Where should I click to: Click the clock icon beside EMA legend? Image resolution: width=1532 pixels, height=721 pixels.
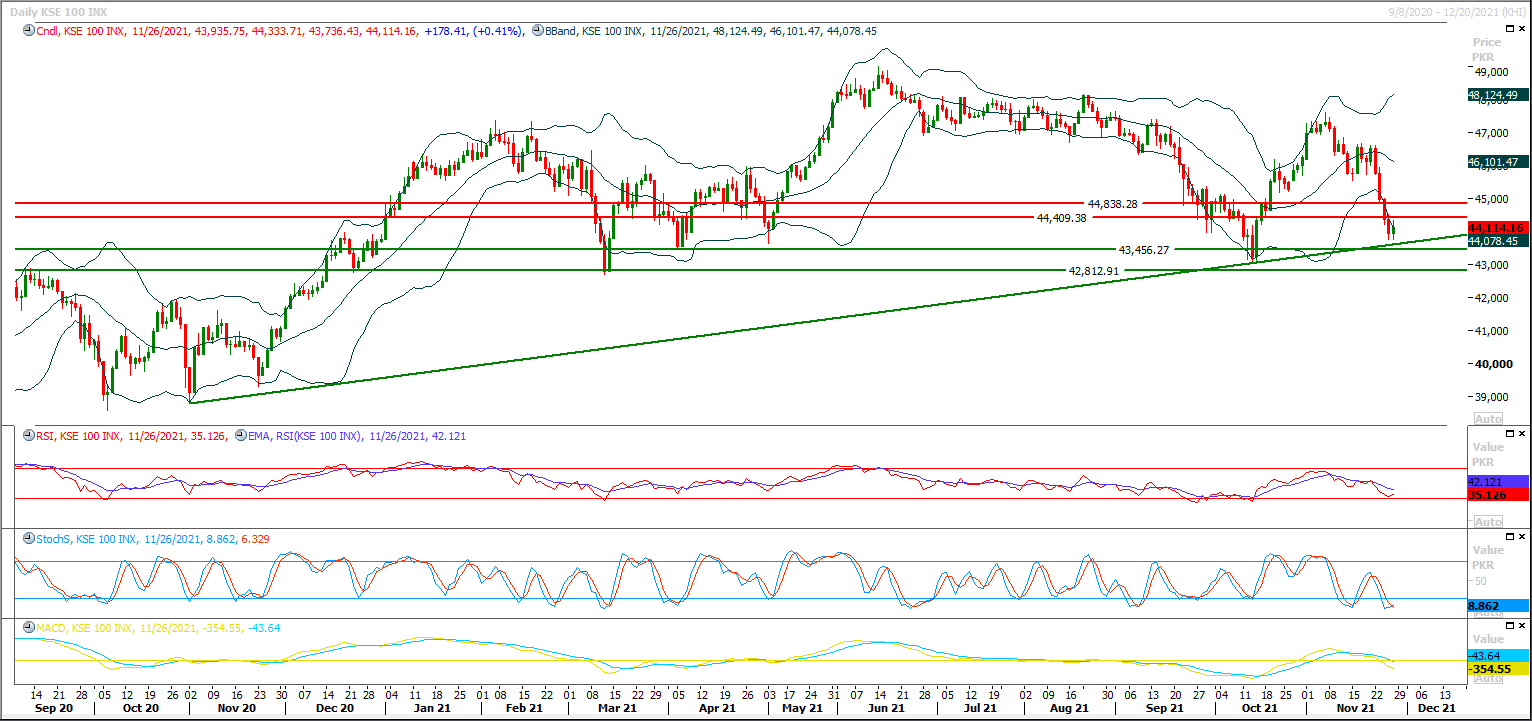(x=240, y=436)
